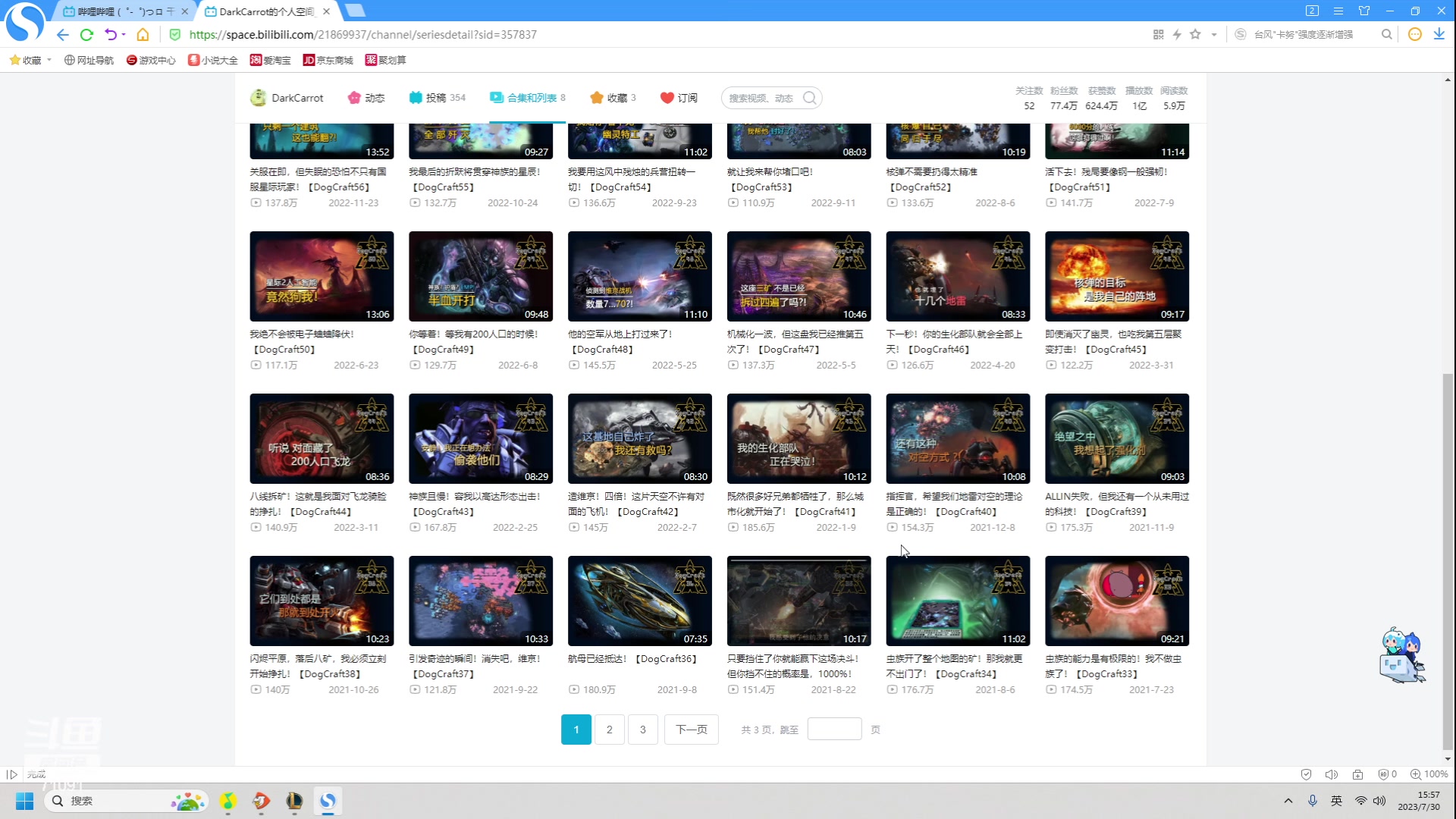This screenshot has height=819, width=1456.
Task: Select the 合集和列表 tab
Action: pyautogui.click(x=528, y=98)
